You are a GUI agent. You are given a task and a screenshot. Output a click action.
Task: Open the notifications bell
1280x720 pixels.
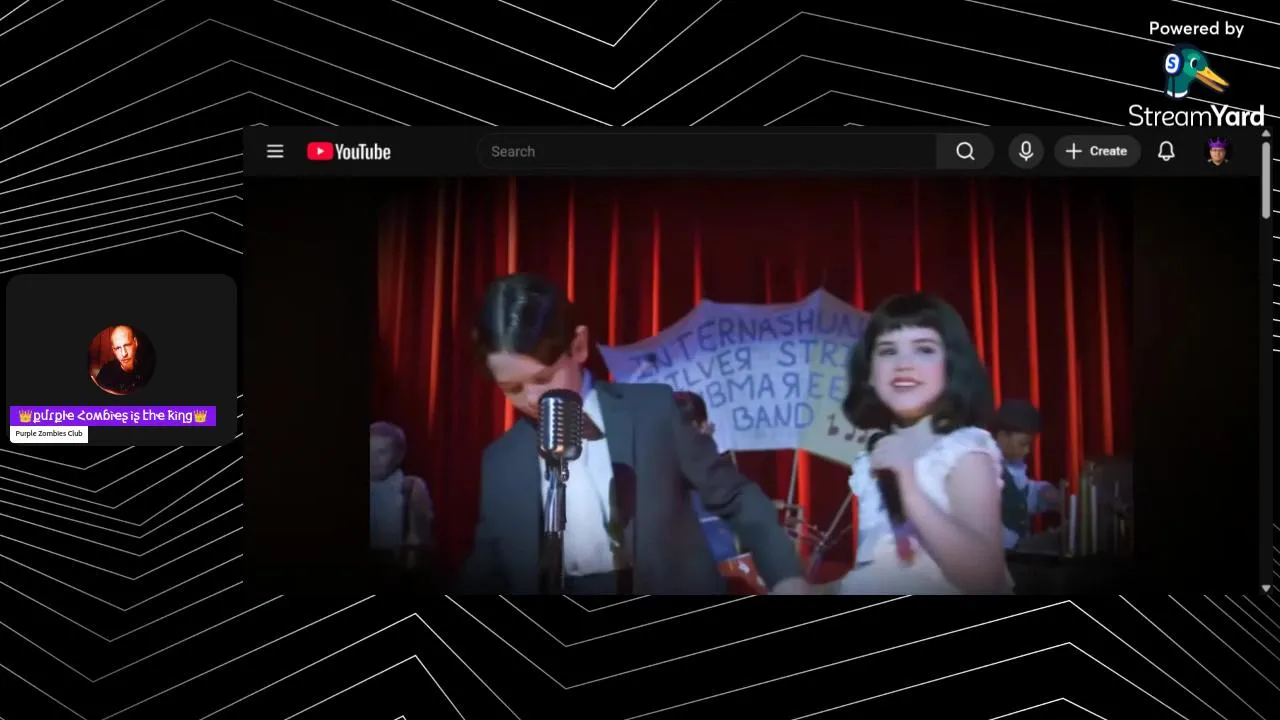click(1166, 151)
